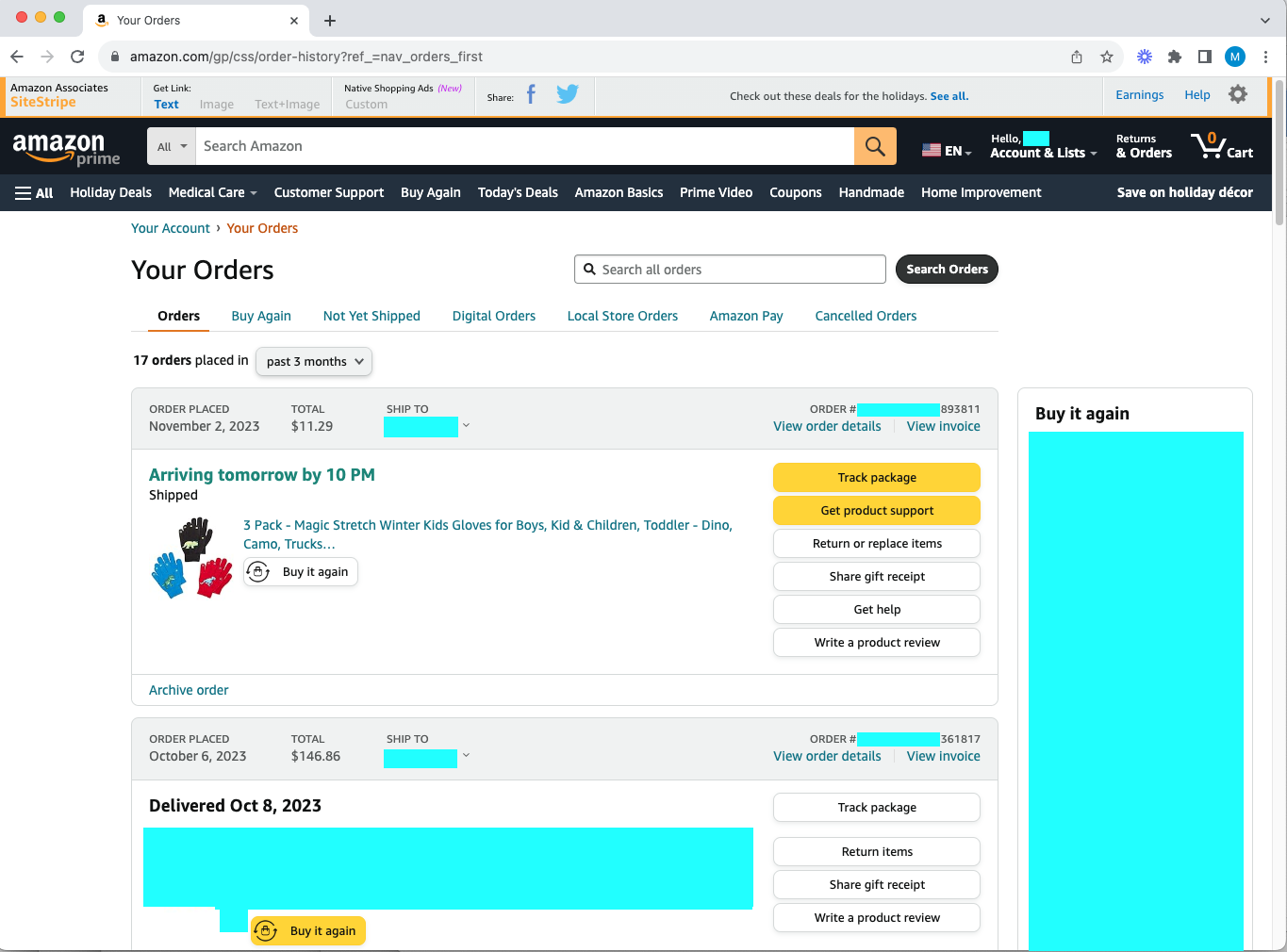This screenshot has height=952, width=1287.
Task: Open the tab search chevron at top right
Action: pos(1265,20)
